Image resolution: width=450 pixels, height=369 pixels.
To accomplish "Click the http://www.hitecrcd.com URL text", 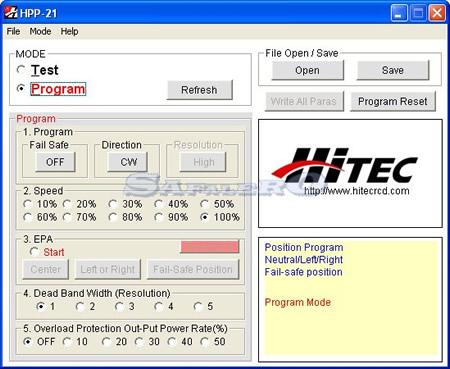I will pyautogui.click(x=357, y=191).
